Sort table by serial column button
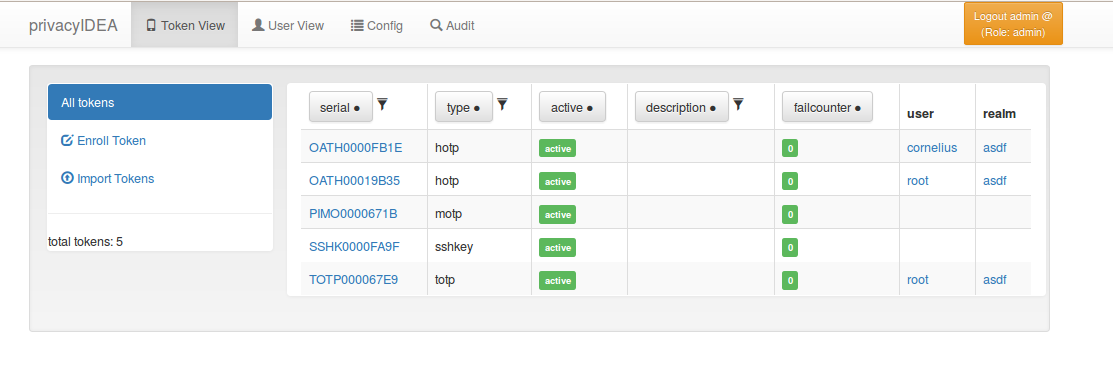This screenshot has width=1113, height=372. 341,107
